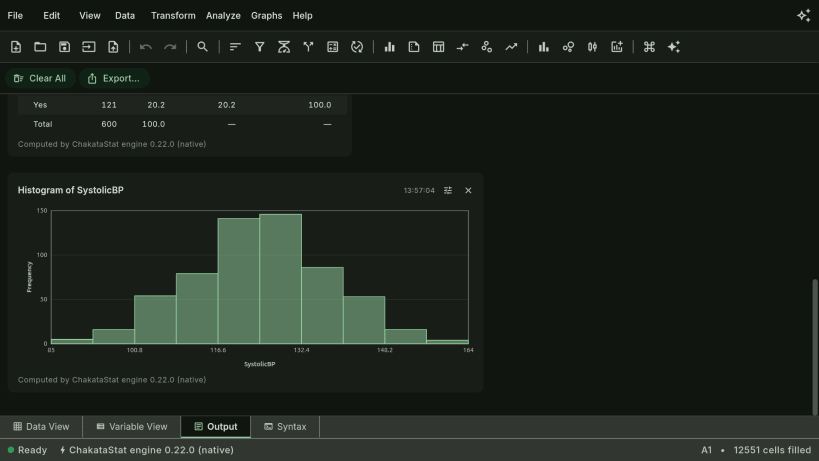Switch to the Syntax tab
The height and width of the screenshot is (461, 819).
pyautogui.click(x=285, y=427)
